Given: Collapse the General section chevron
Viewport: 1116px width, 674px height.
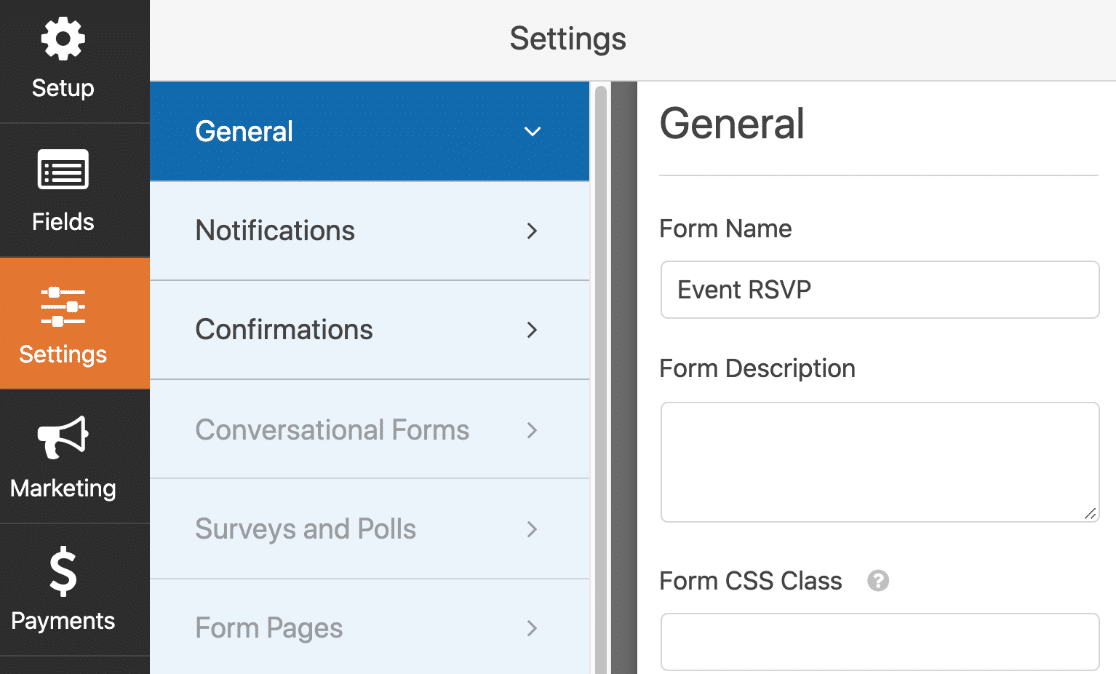Looking at the screenshot, I should (x=532, y=132).
